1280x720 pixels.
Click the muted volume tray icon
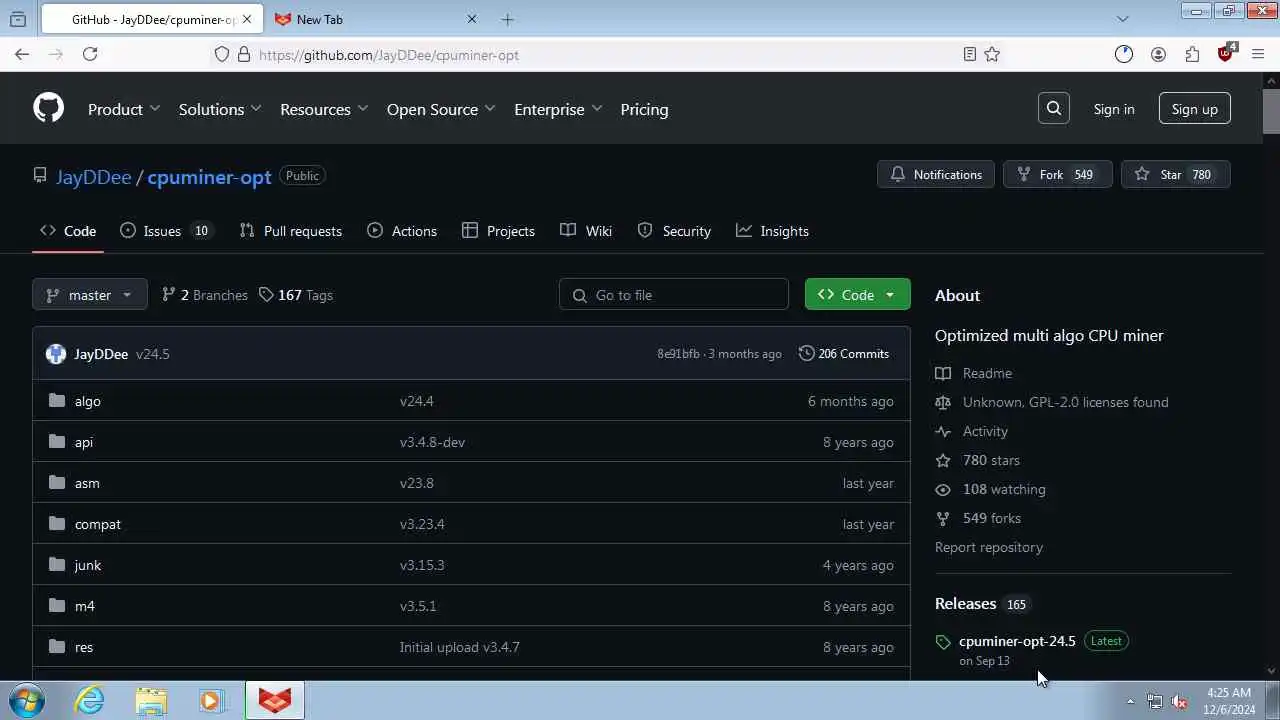pos(1179,701)
